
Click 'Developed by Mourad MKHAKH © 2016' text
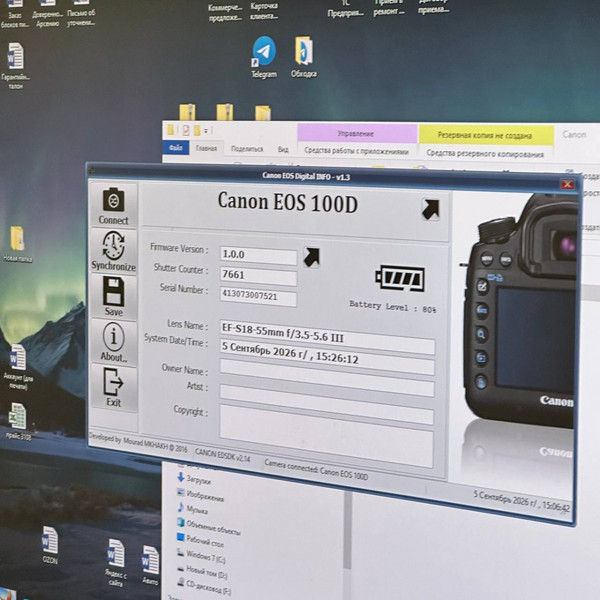[138, 443]
